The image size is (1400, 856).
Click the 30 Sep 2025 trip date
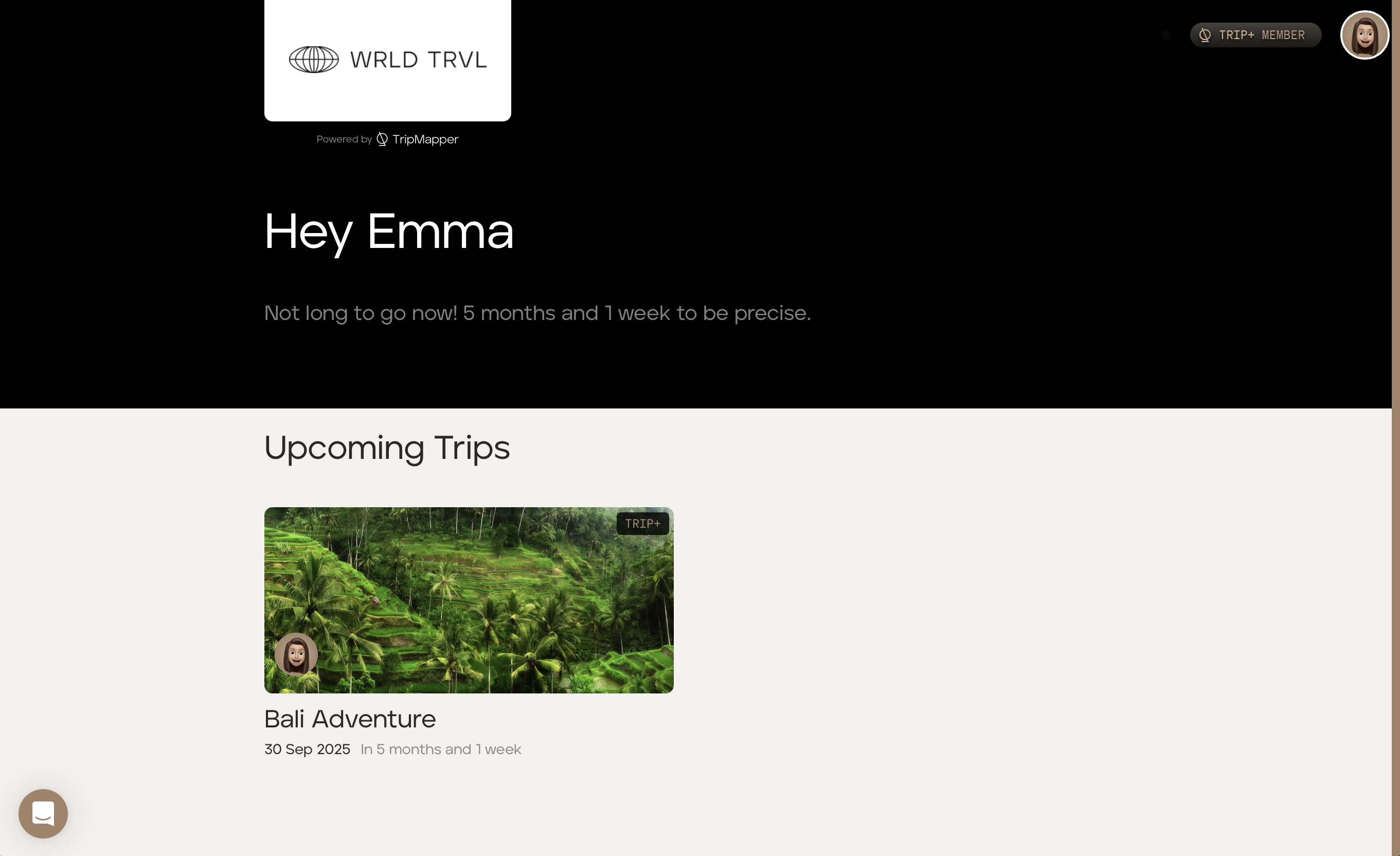click(x=308, y=749)
